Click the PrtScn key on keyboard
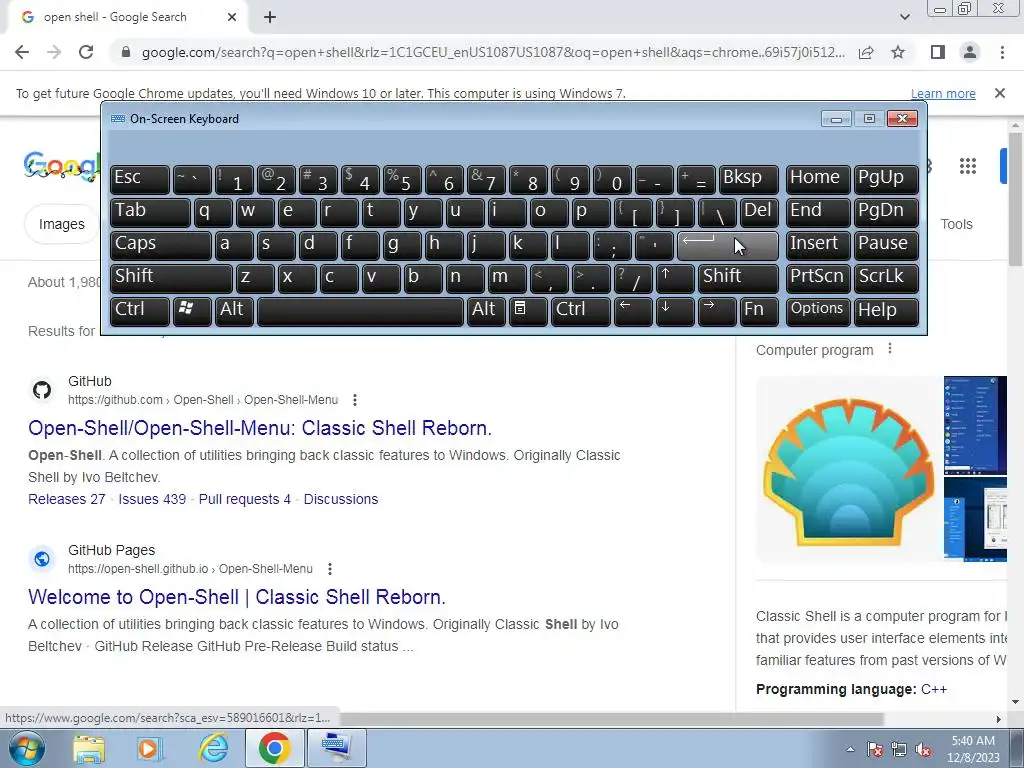 (x=818, y=278)
